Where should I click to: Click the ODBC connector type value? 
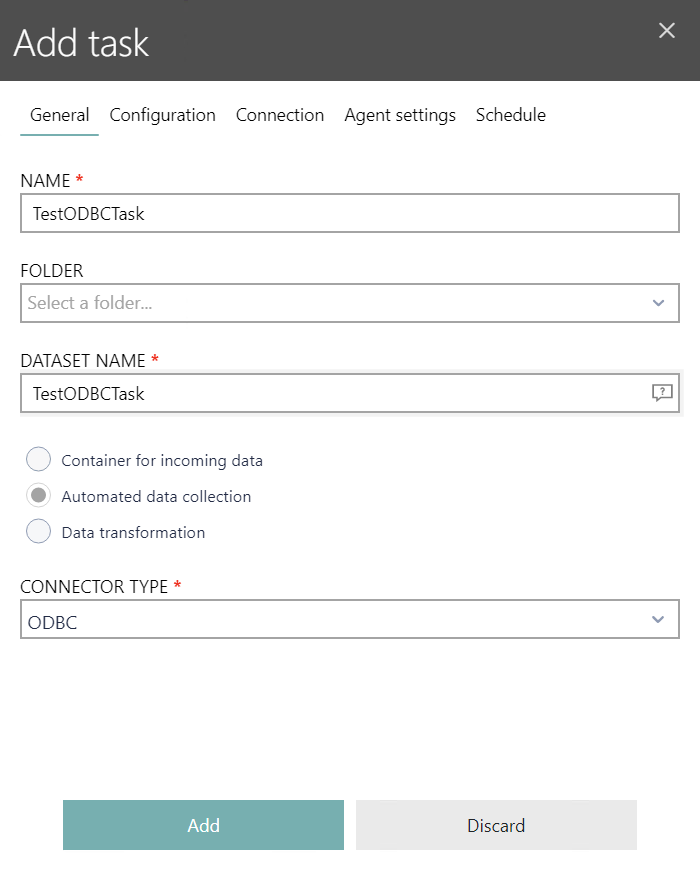pos(54,623)
